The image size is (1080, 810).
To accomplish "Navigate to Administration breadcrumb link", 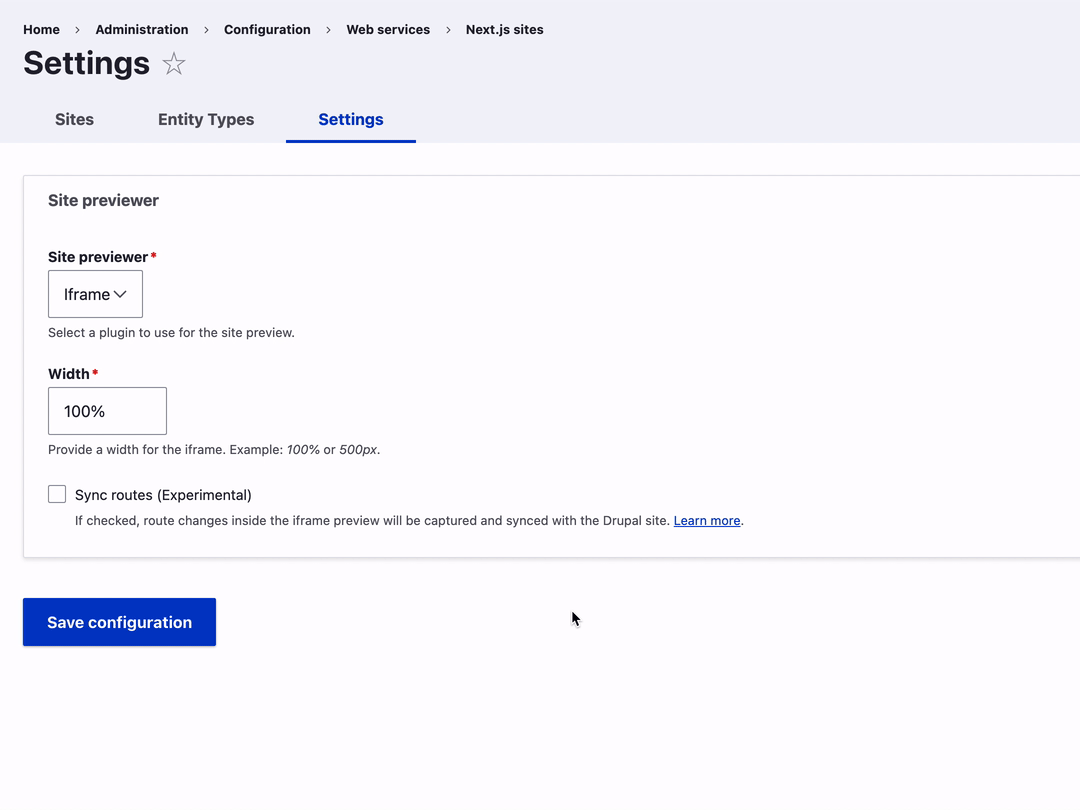I will [x=142, y=30].
